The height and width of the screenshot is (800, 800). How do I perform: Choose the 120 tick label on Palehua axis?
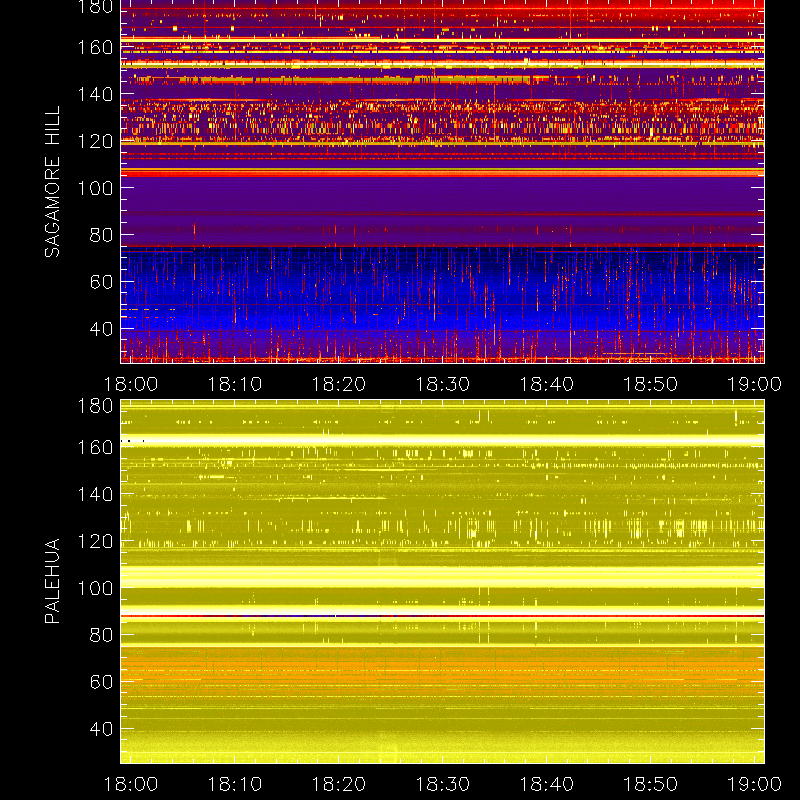[x=95, y=541]
